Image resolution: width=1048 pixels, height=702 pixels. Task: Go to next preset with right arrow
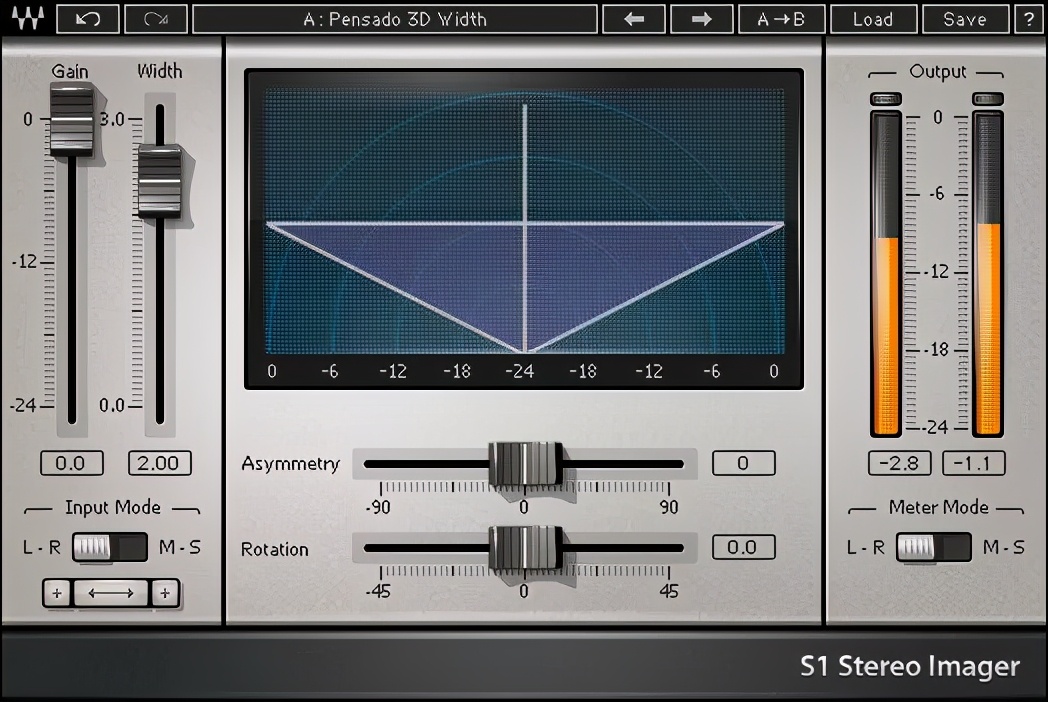point(701,19)
